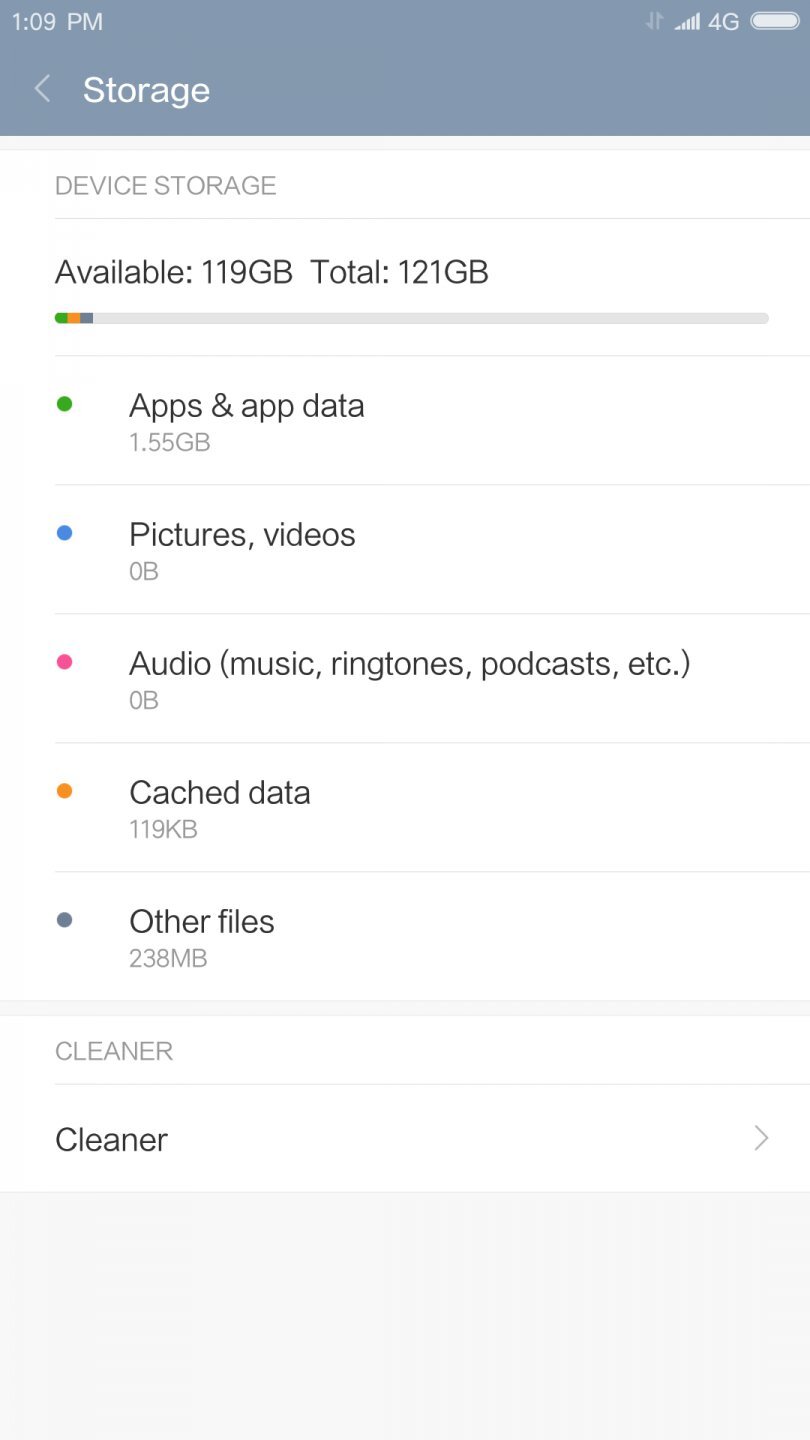The image size is (810, 1440).
Task: Tap the Storage title text
Action: (x=146, y=90)
